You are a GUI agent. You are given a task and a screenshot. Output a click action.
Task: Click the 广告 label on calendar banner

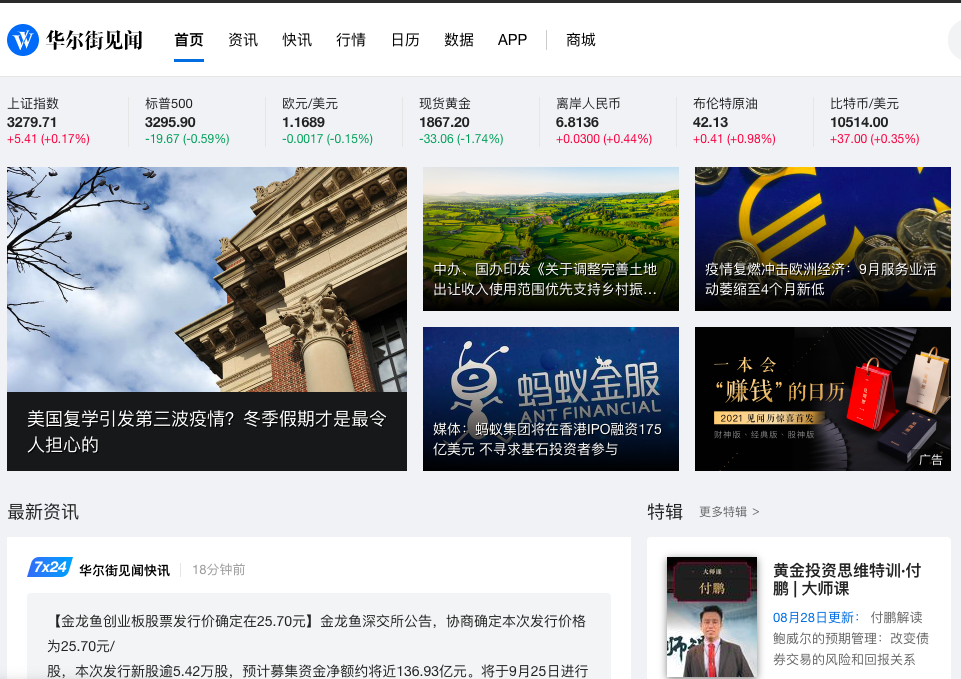[x=930, y=460]
